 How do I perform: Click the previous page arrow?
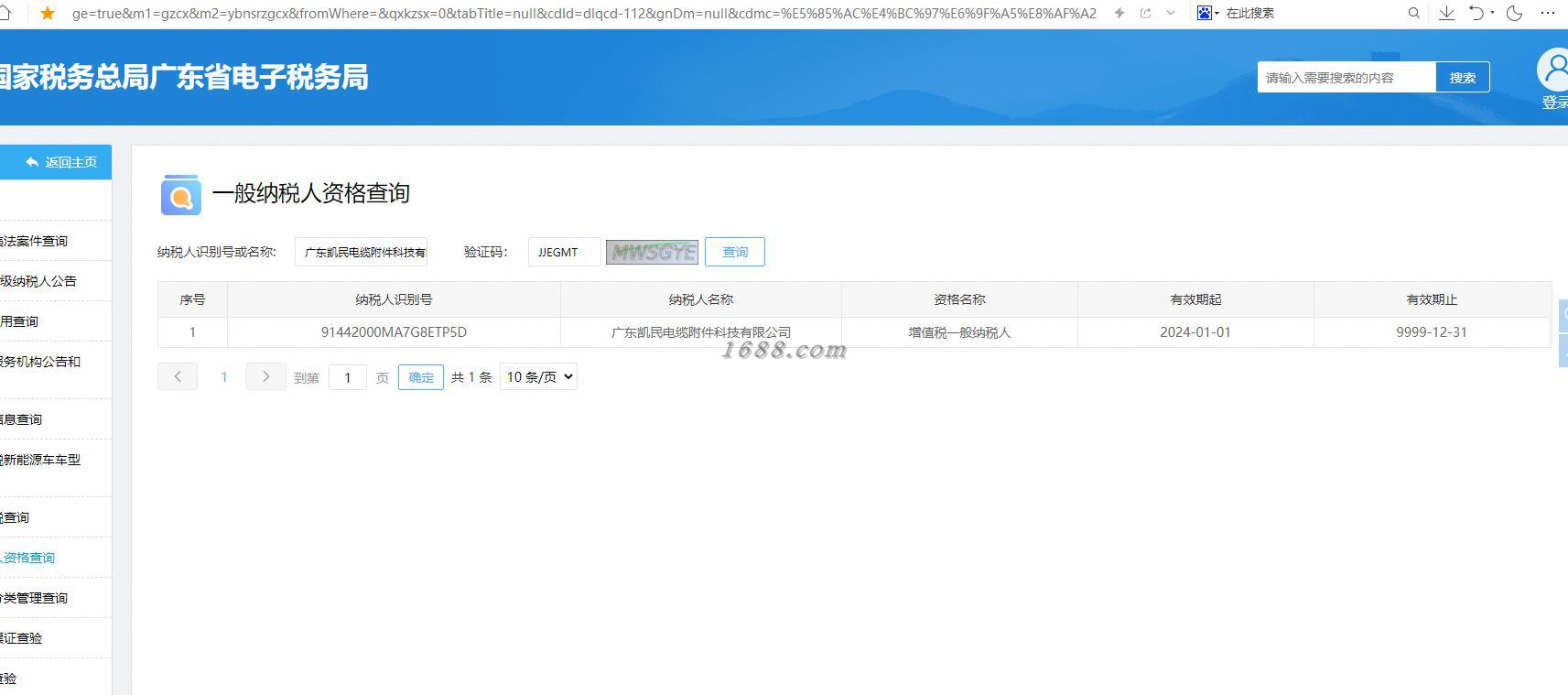tap(178, 376)
